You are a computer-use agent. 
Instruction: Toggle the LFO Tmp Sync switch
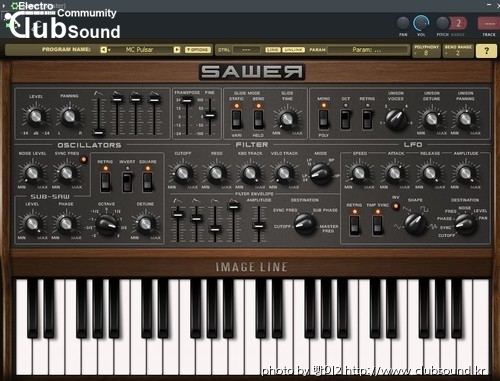(x=377, y=225)
